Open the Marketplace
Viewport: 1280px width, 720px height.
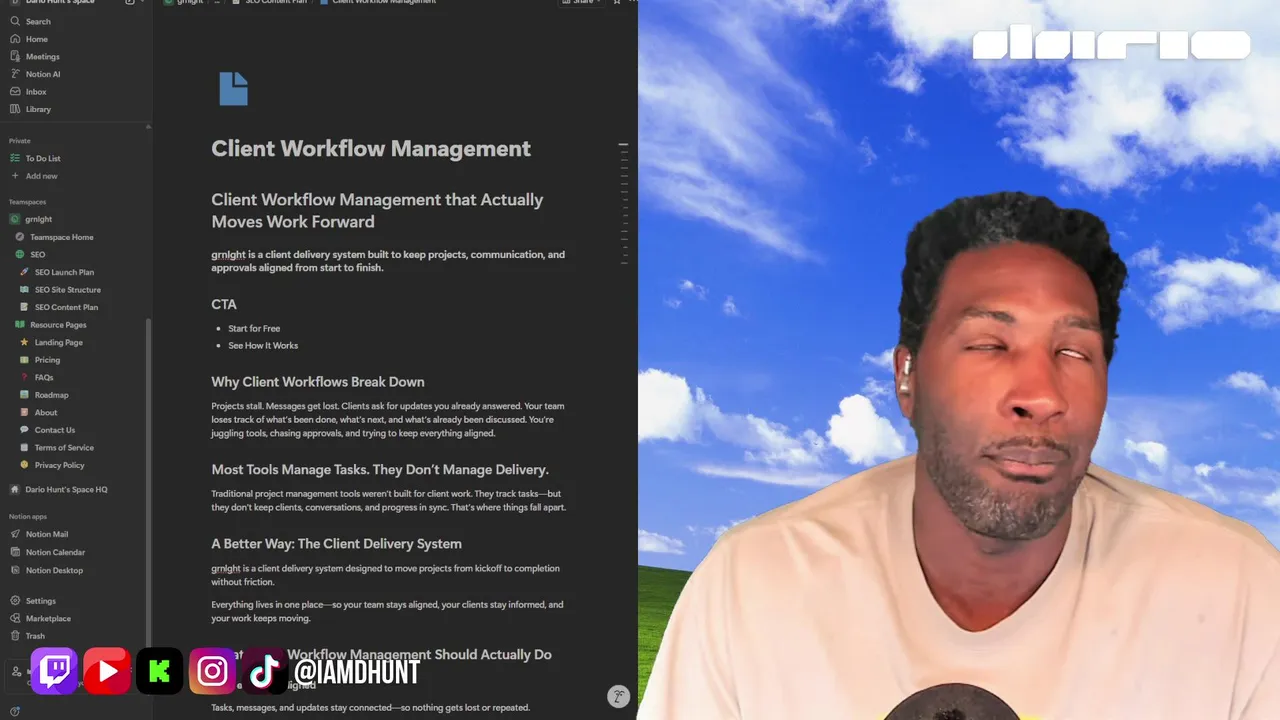(48, 618)
